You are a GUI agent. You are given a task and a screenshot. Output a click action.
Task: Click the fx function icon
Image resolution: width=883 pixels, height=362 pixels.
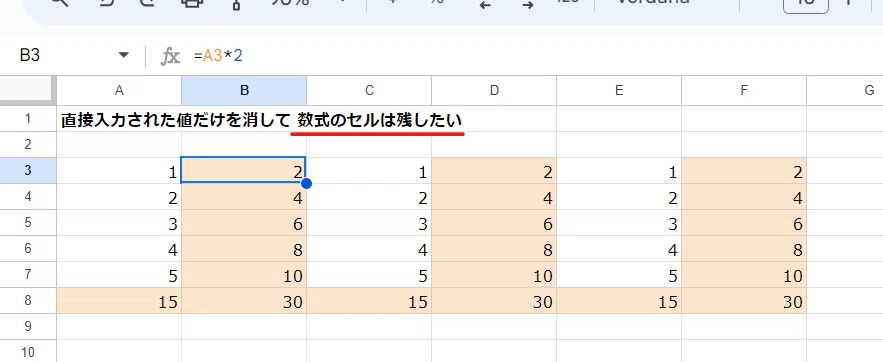(x=171, y=56)
